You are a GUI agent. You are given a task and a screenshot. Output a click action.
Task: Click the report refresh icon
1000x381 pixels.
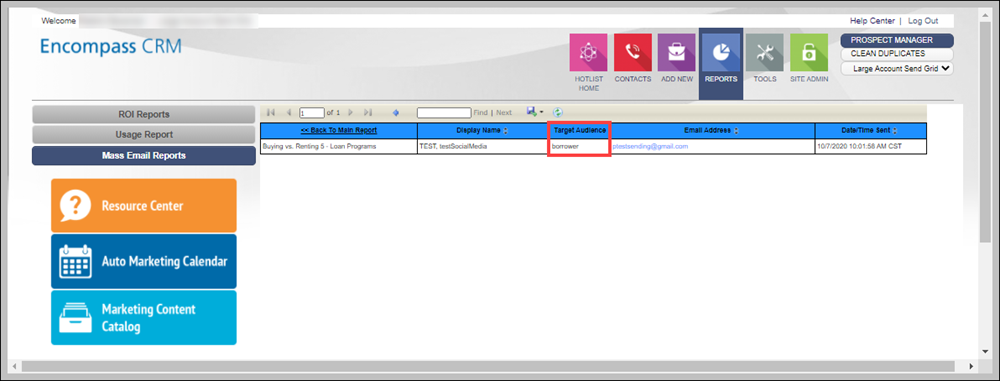click(x=557, y=112)
